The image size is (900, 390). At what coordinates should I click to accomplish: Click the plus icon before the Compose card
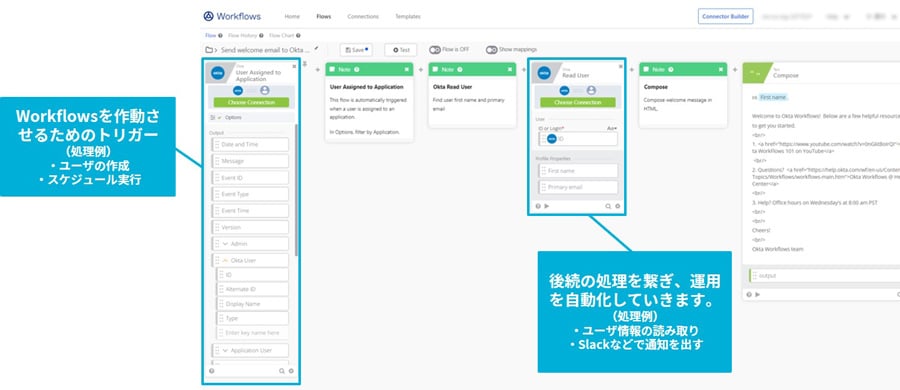coord(735,69)
